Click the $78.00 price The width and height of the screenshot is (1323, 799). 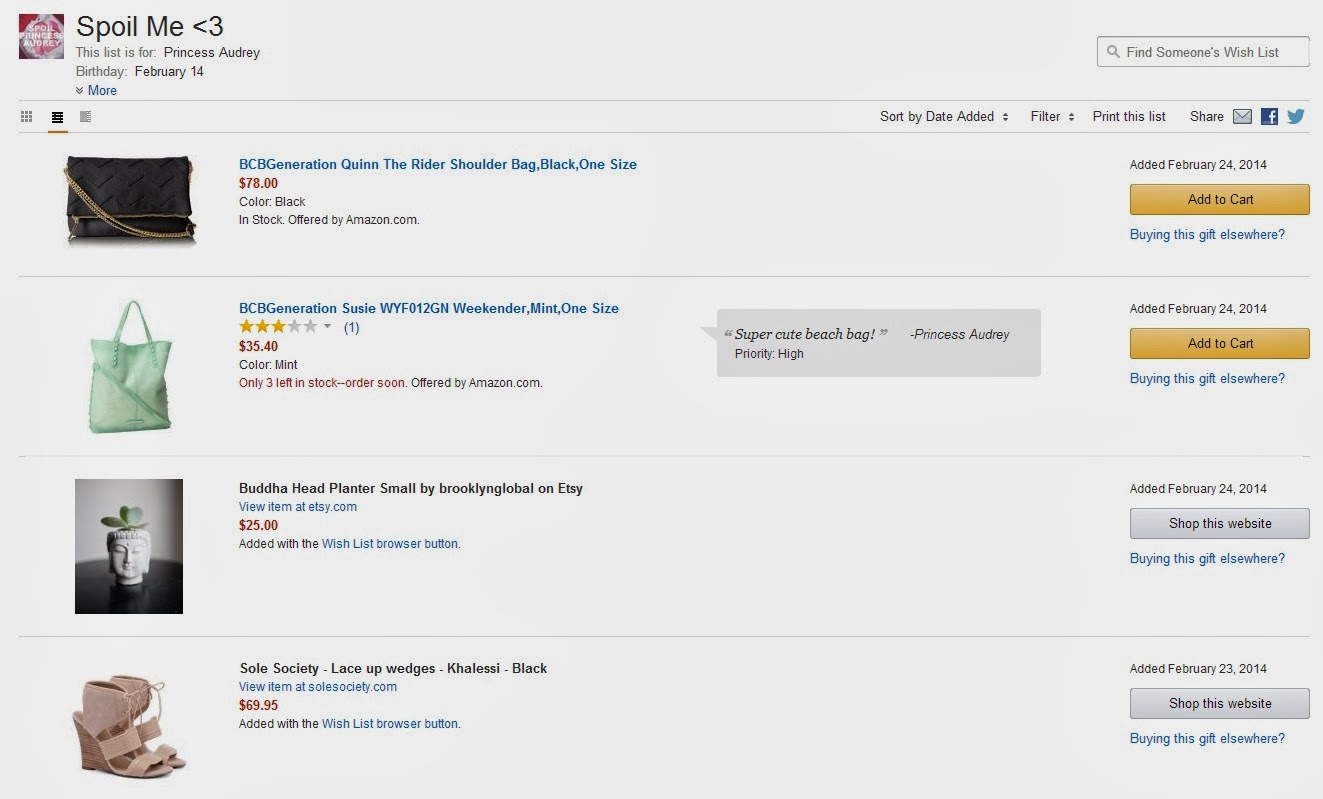tap(258, 183)
